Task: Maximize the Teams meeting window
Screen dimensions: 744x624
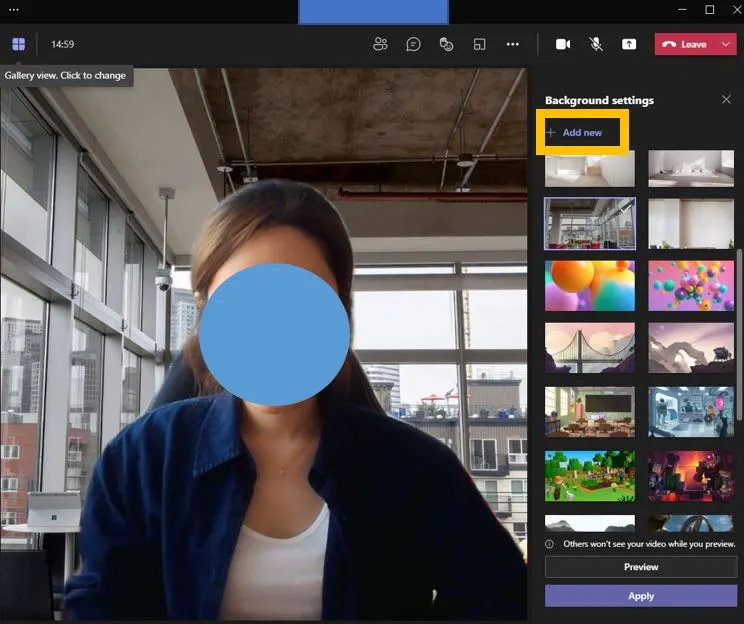Action: point(710,9)
